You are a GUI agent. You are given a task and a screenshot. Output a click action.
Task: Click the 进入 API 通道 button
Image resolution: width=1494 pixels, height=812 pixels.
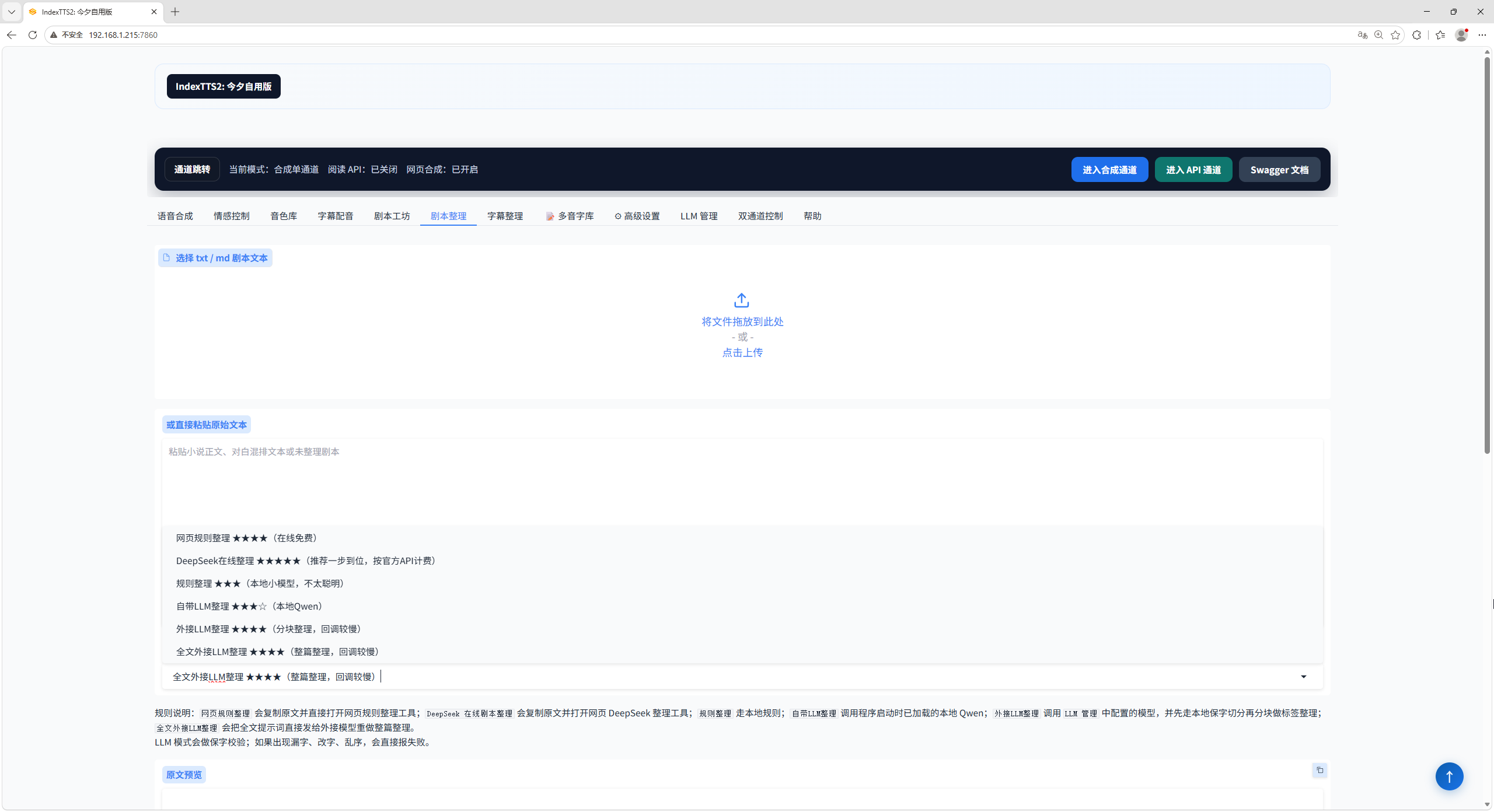1193,170
